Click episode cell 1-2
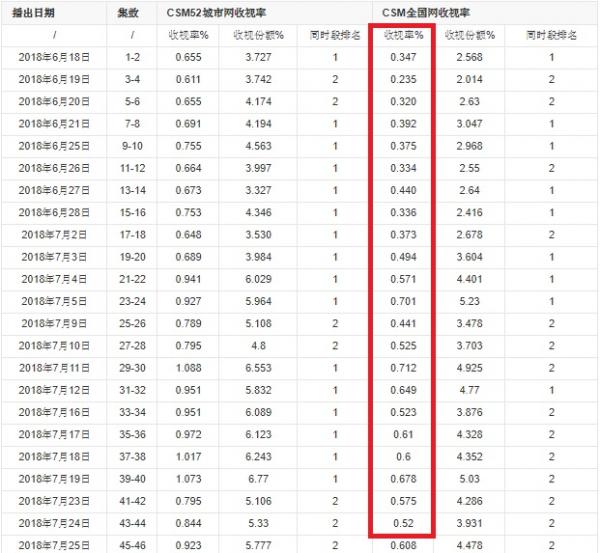 (x=132, y=57)
